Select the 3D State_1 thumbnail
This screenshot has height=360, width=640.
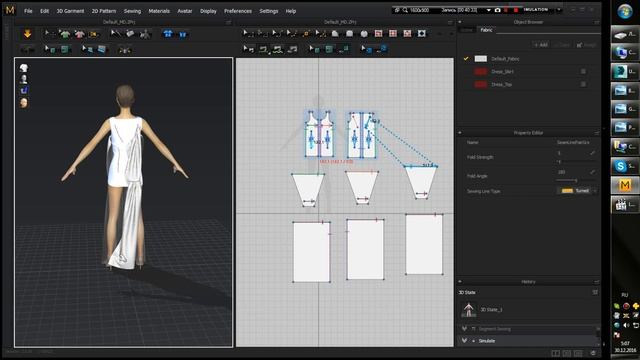(468, 309)
